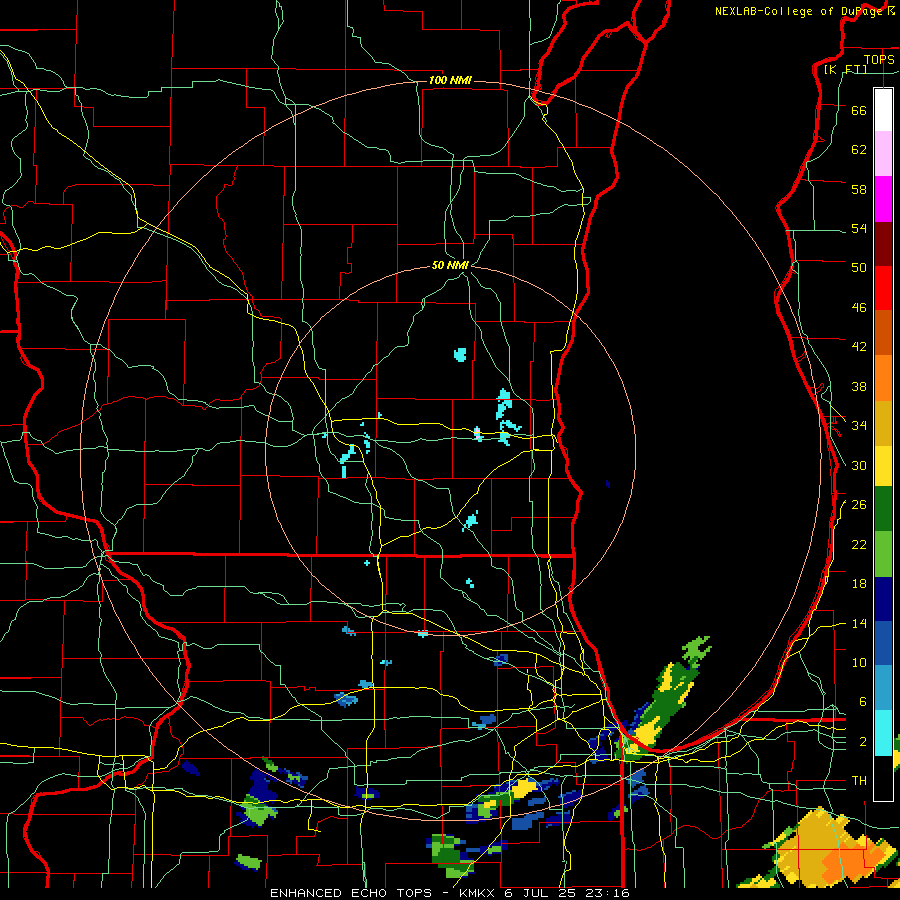The width and height of the screenshot is (900, 900).
Task: Click the TOPS legend heading
Action: point(879,60)
